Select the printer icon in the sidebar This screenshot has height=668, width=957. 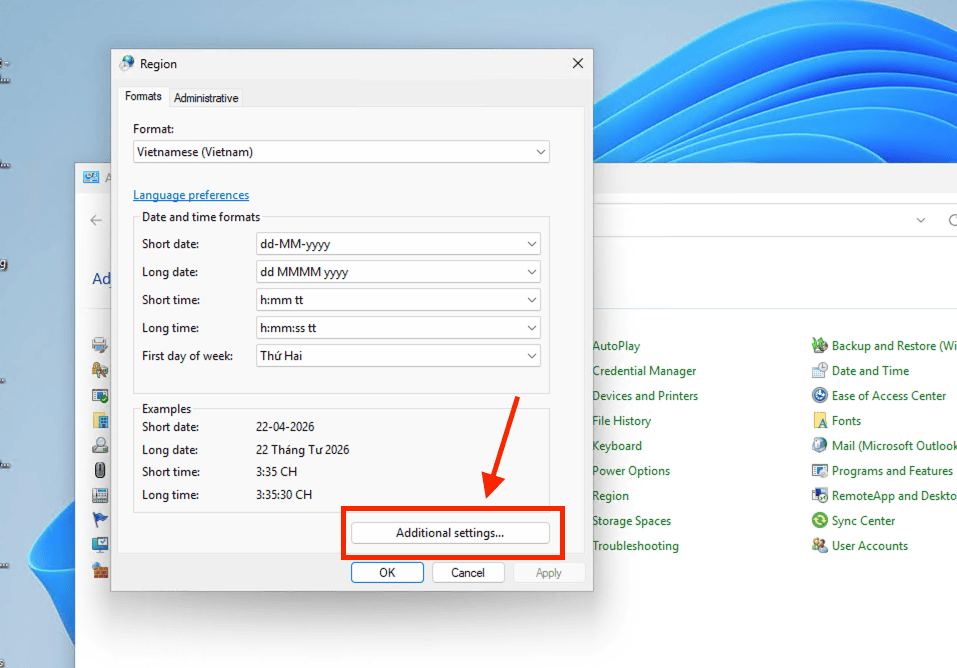(x=100, y=344)
